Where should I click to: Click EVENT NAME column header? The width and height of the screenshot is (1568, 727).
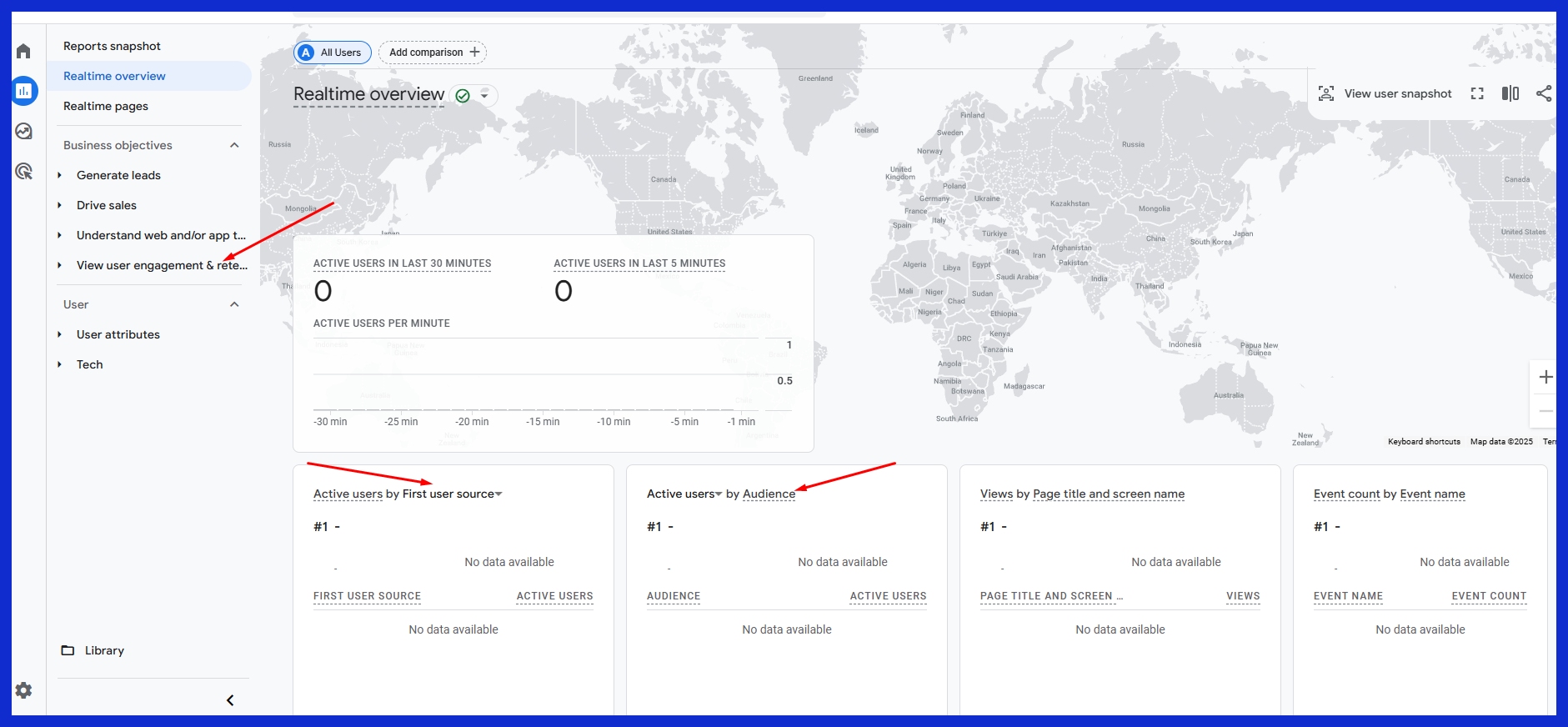pos(1348,596)
